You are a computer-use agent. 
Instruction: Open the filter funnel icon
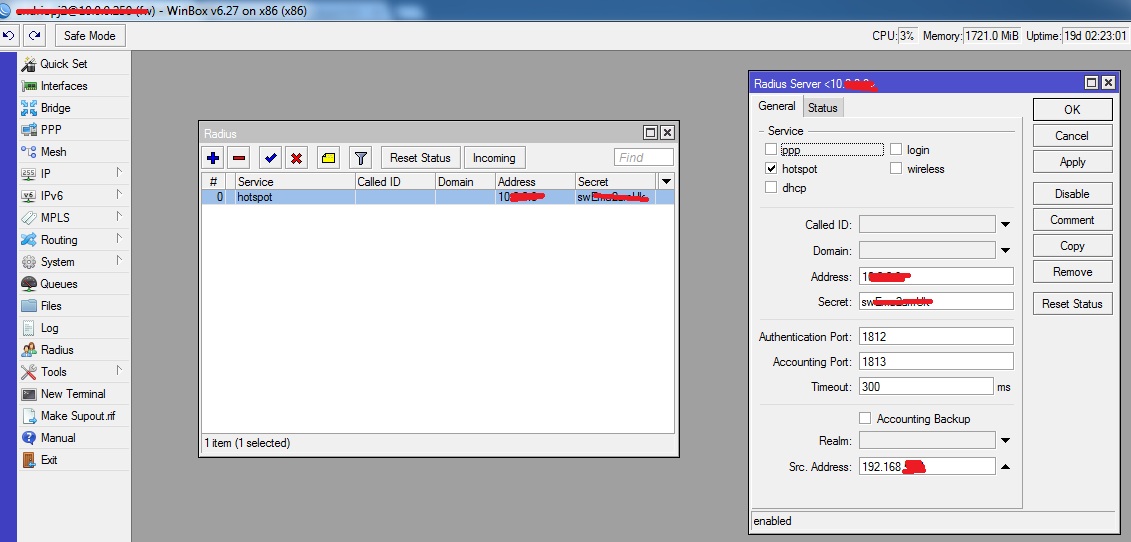[361, 157]
